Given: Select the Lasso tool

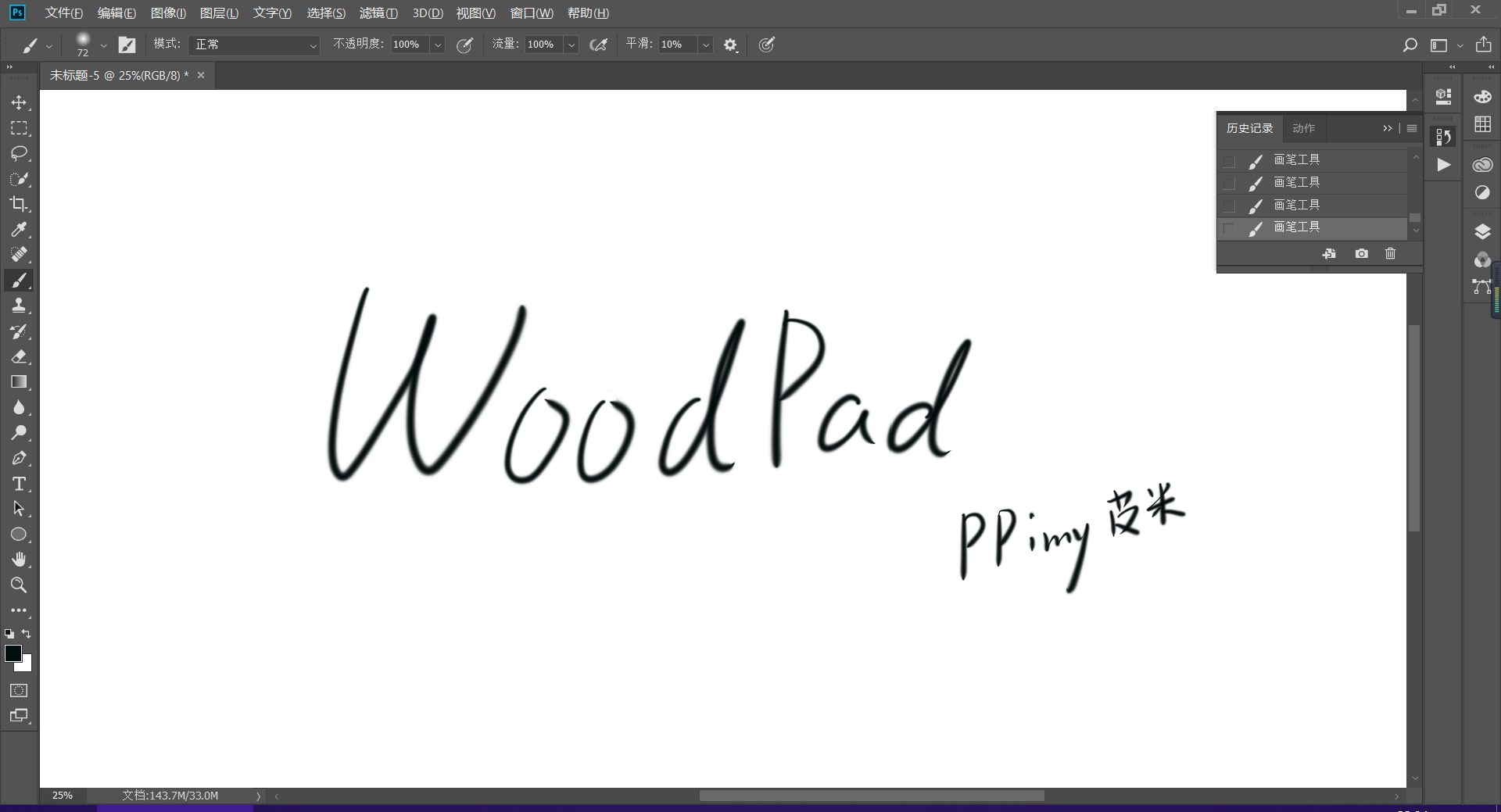Looking at the screenshot, I should pyautogui.click(x=19, y=153).
